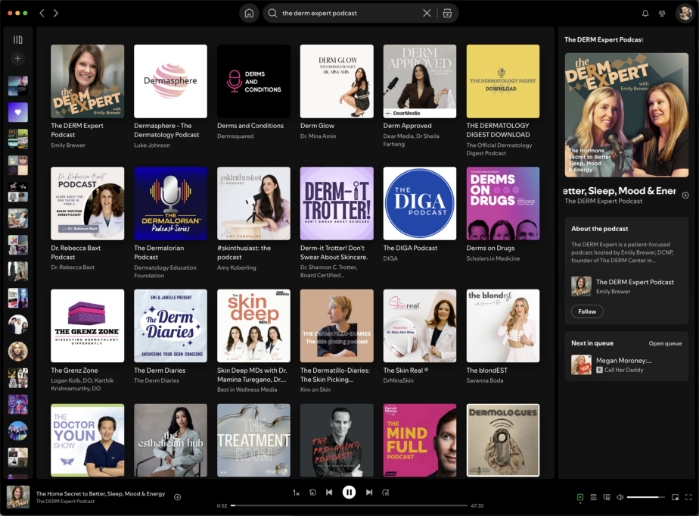Screen dimensions: 699x516
Task: Click the playing episode title in bottom bar
Action: coord(100,494)
